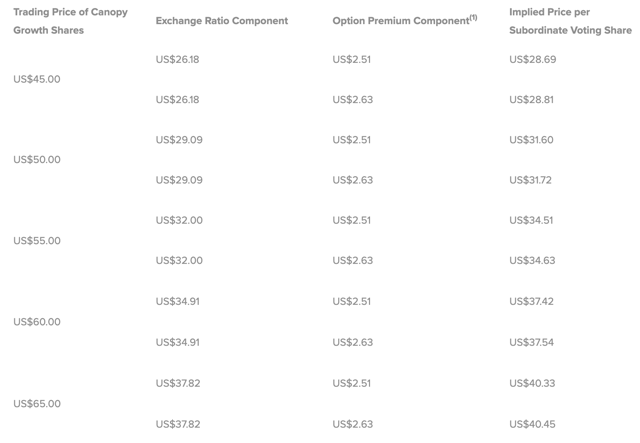
Task: Click the Exchange Ratio Component column header
Action: point(222,21)
